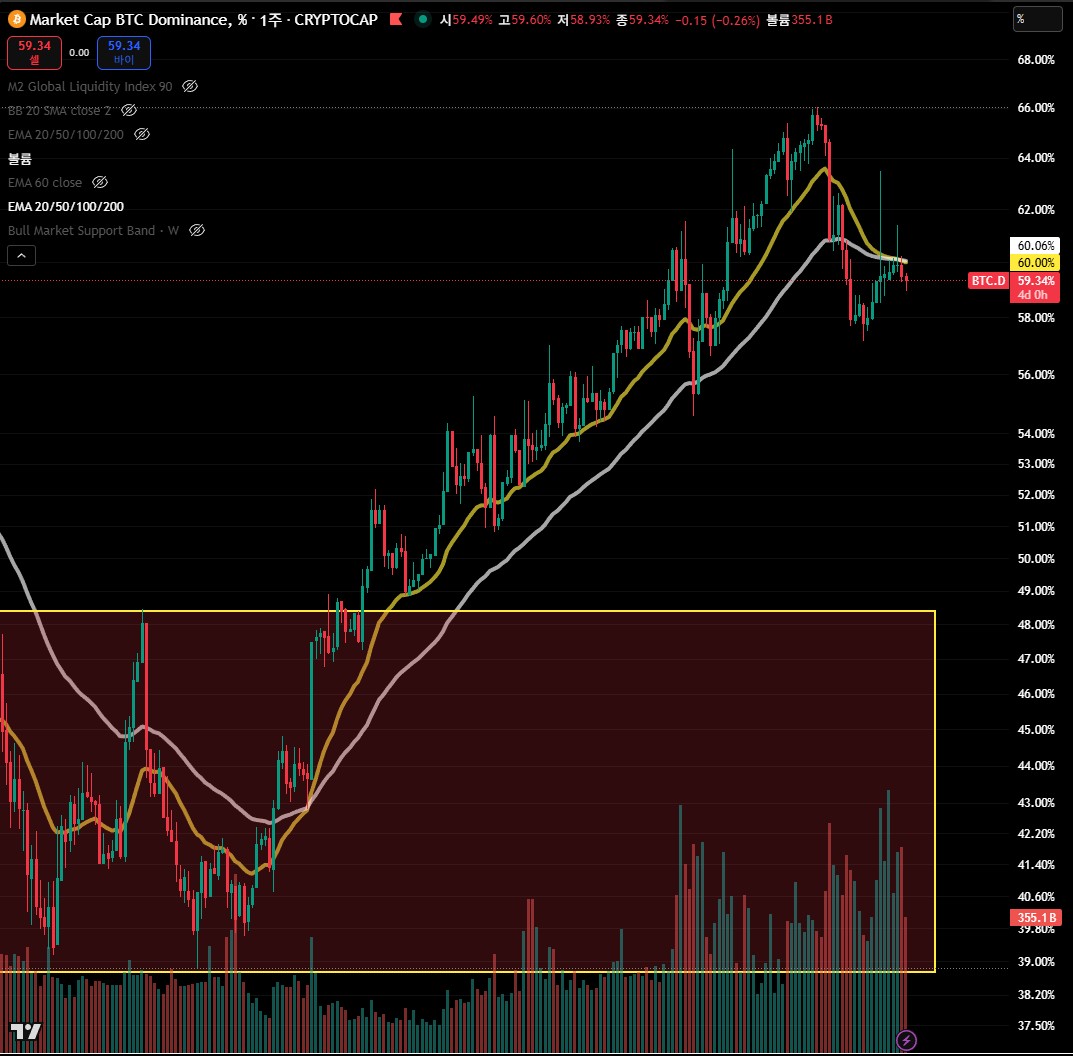Click the yellow 60.00% EMA price label
Viewport: 1073px width, 1056px height.
(1035, 263)
